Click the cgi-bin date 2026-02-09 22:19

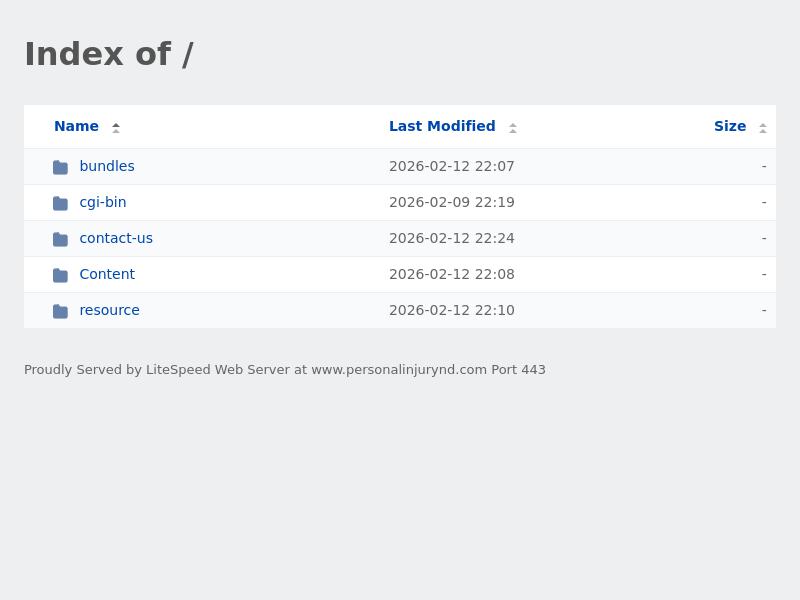[x=452, y=202]
